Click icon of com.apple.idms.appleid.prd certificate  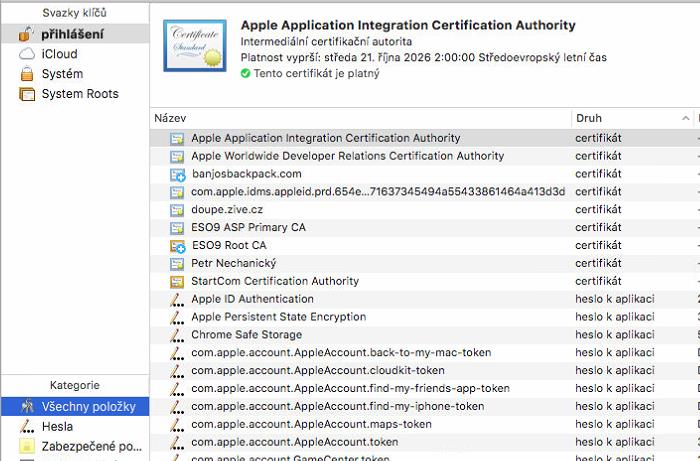[x=177, y=192]
